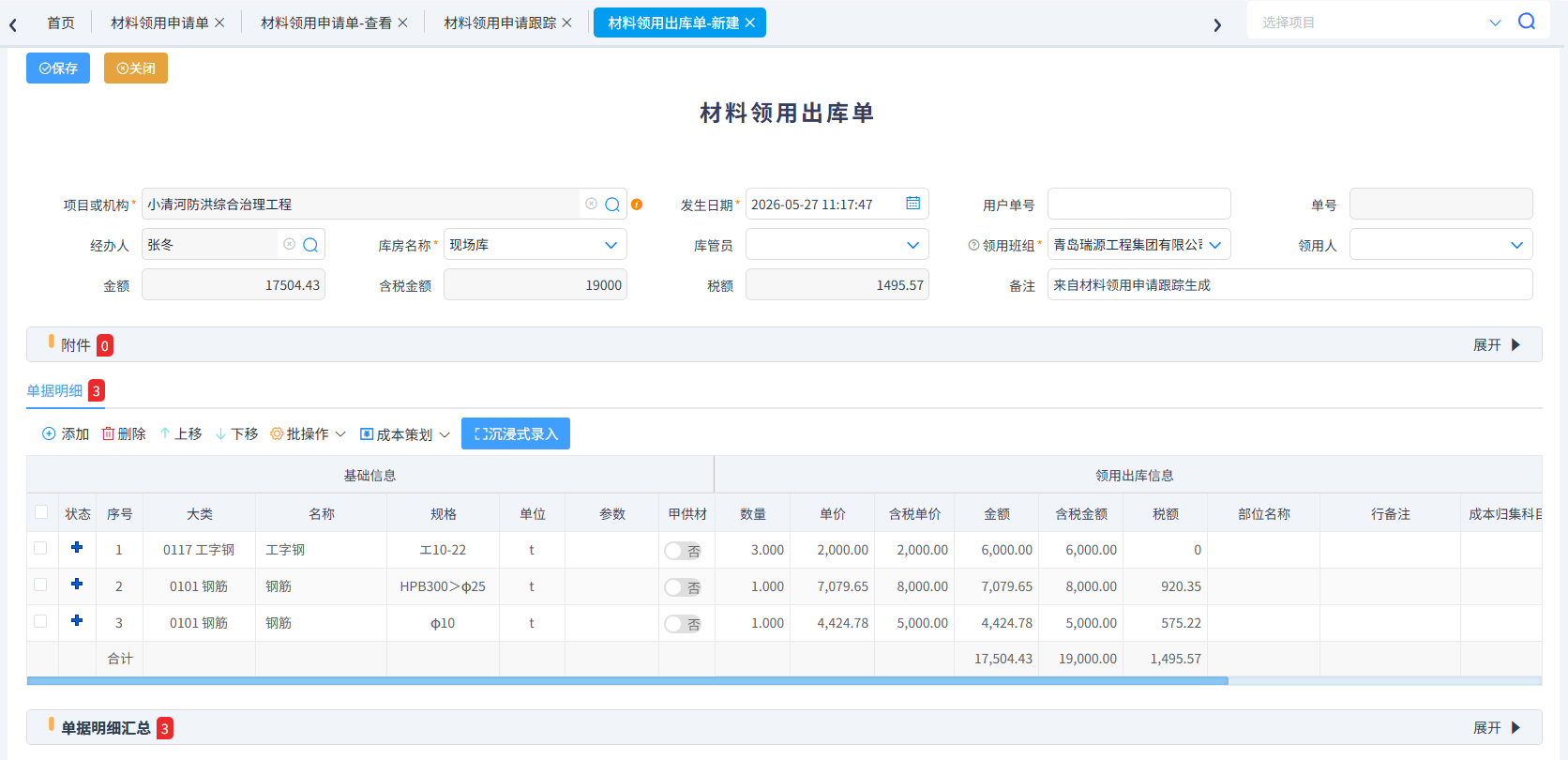Screen dimensions: 1568x760
Task: Open the 库房名称 dropdown showing 现场库
Action: [535, 245]
